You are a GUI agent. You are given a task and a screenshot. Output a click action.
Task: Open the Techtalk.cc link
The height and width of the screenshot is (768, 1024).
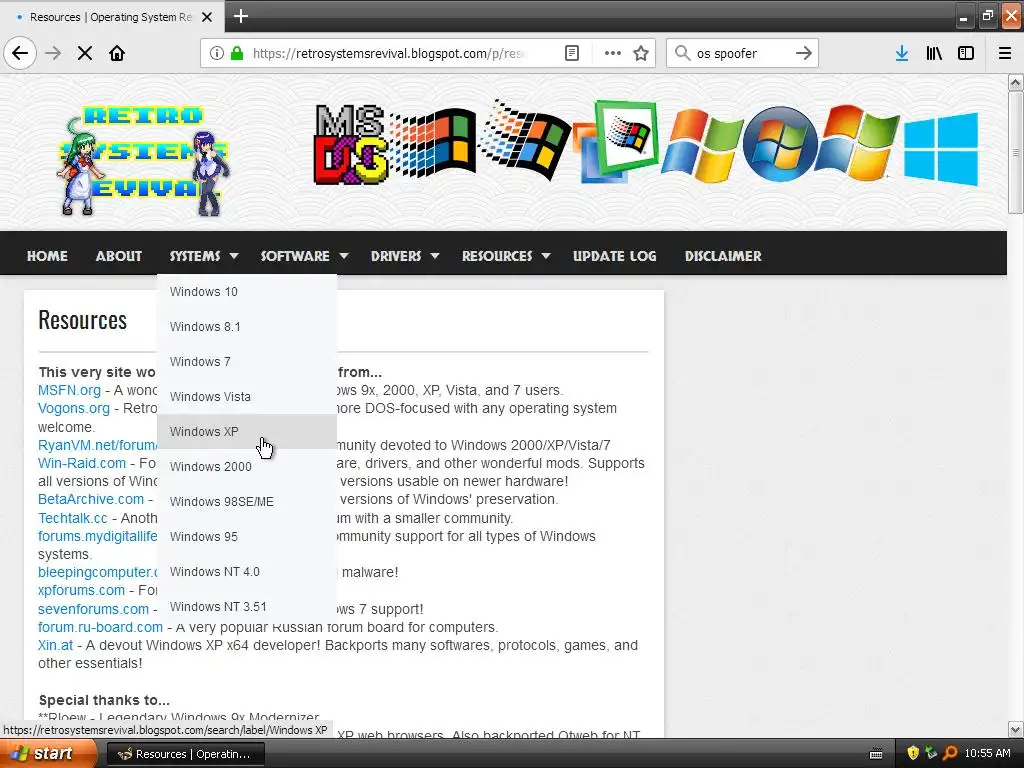click(72, 518)
